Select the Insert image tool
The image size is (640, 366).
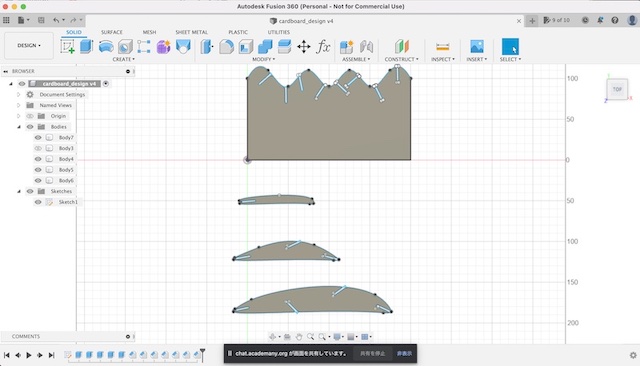click(477, 47)
